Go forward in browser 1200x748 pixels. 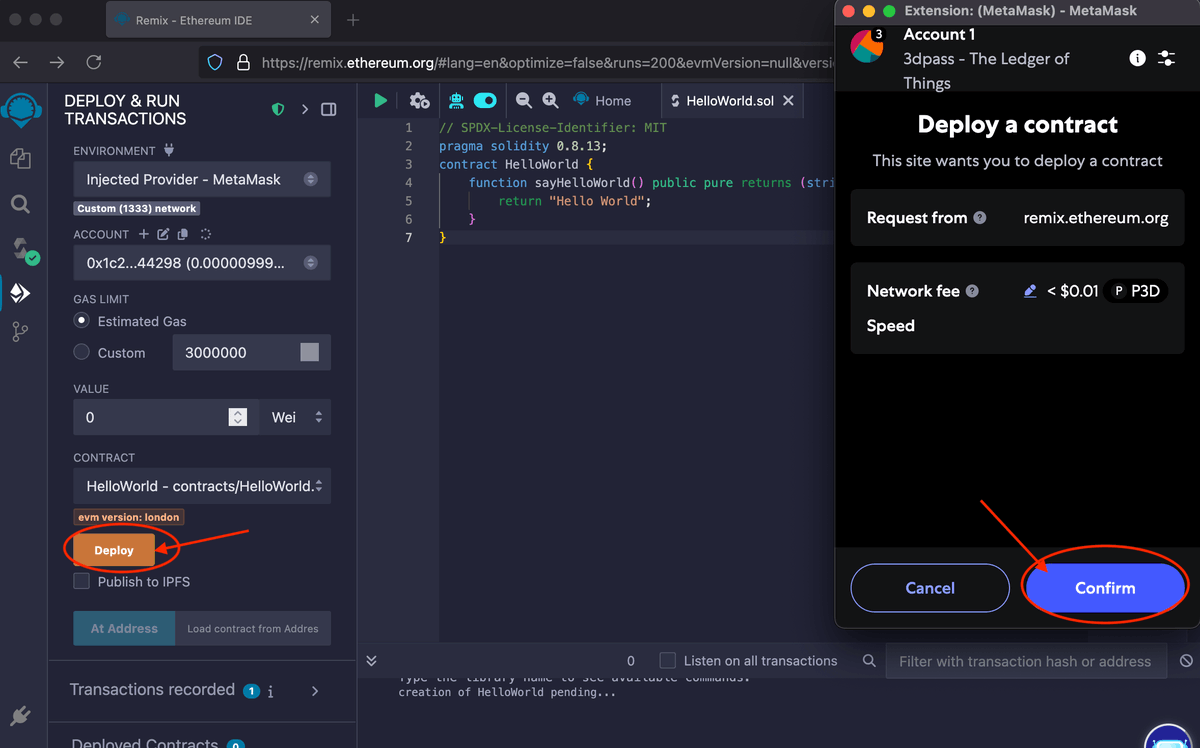(x=57, y=62)
